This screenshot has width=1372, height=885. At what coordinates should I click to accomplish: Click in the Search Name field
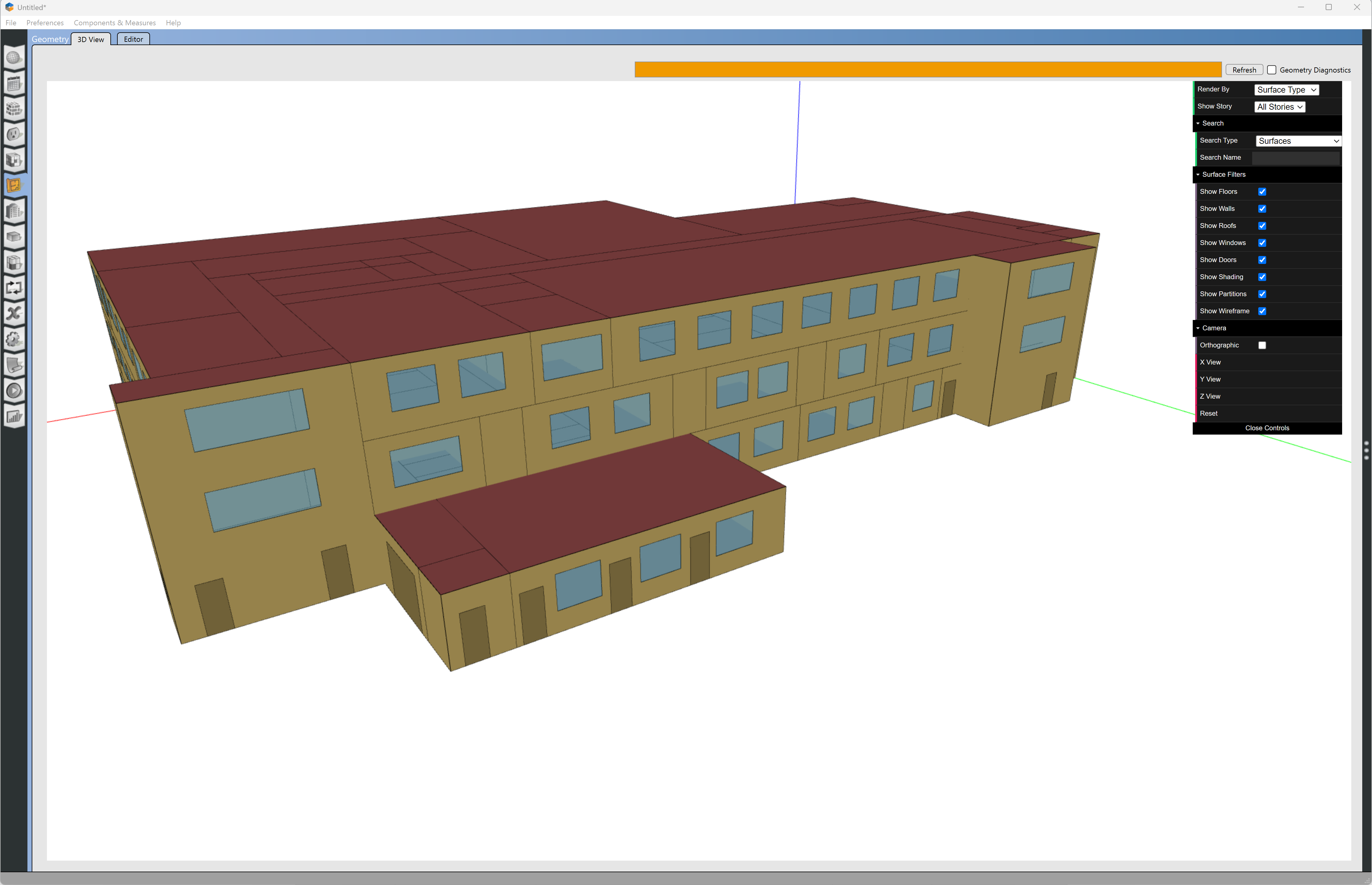tap(1295, 158)
